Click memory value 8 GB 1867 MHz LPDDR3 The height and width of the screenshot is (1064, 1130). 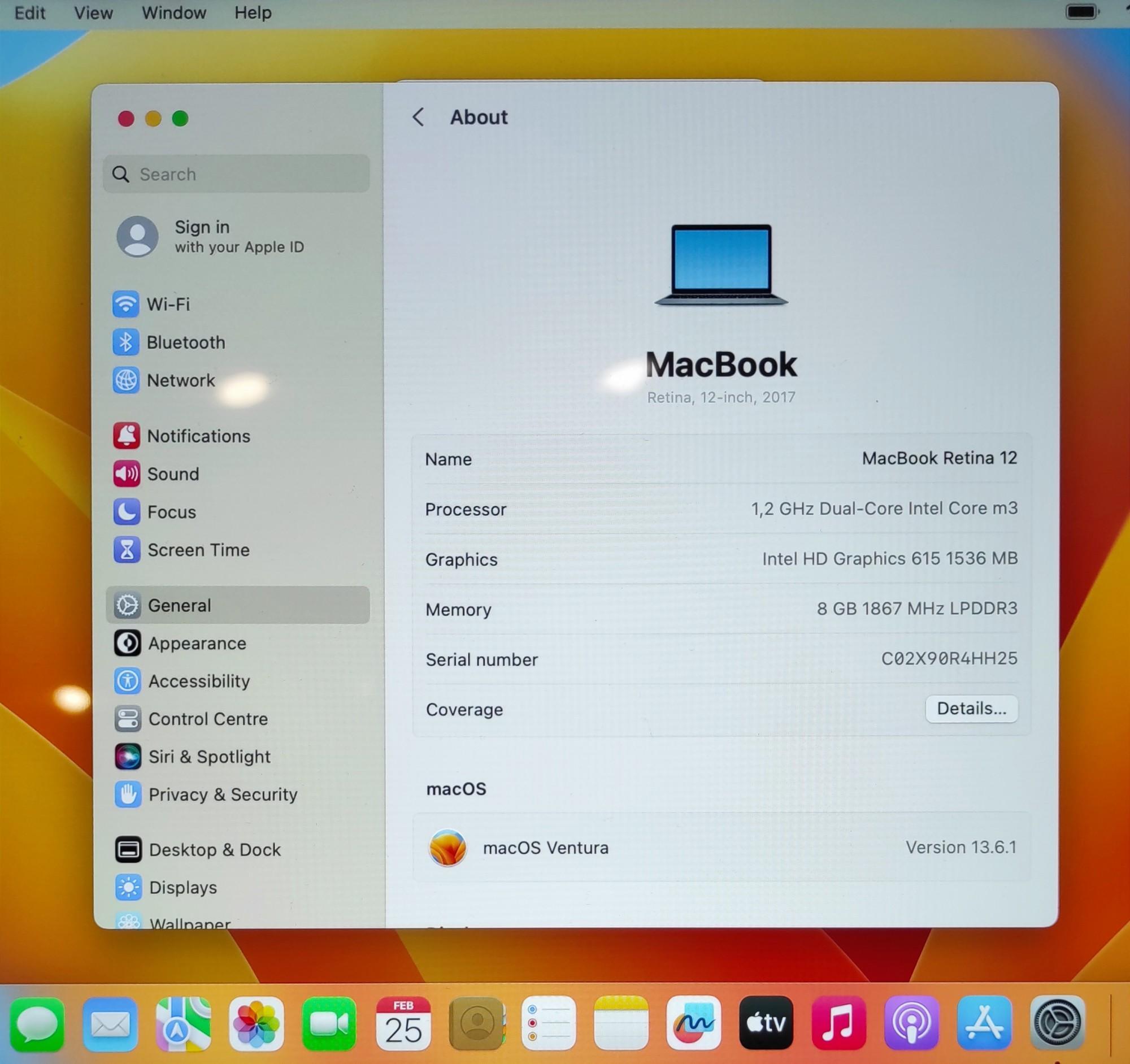click(x=918, y=609)
